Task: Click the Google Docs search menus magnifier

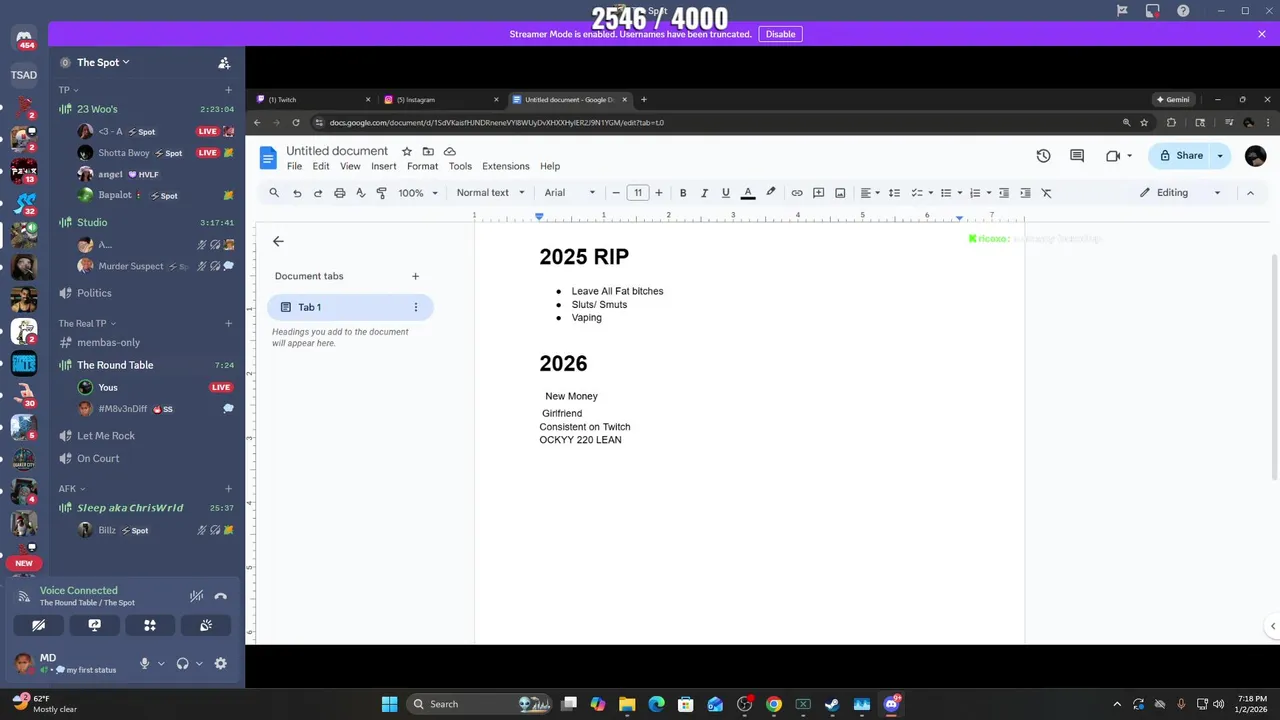Action: point(274,193)
